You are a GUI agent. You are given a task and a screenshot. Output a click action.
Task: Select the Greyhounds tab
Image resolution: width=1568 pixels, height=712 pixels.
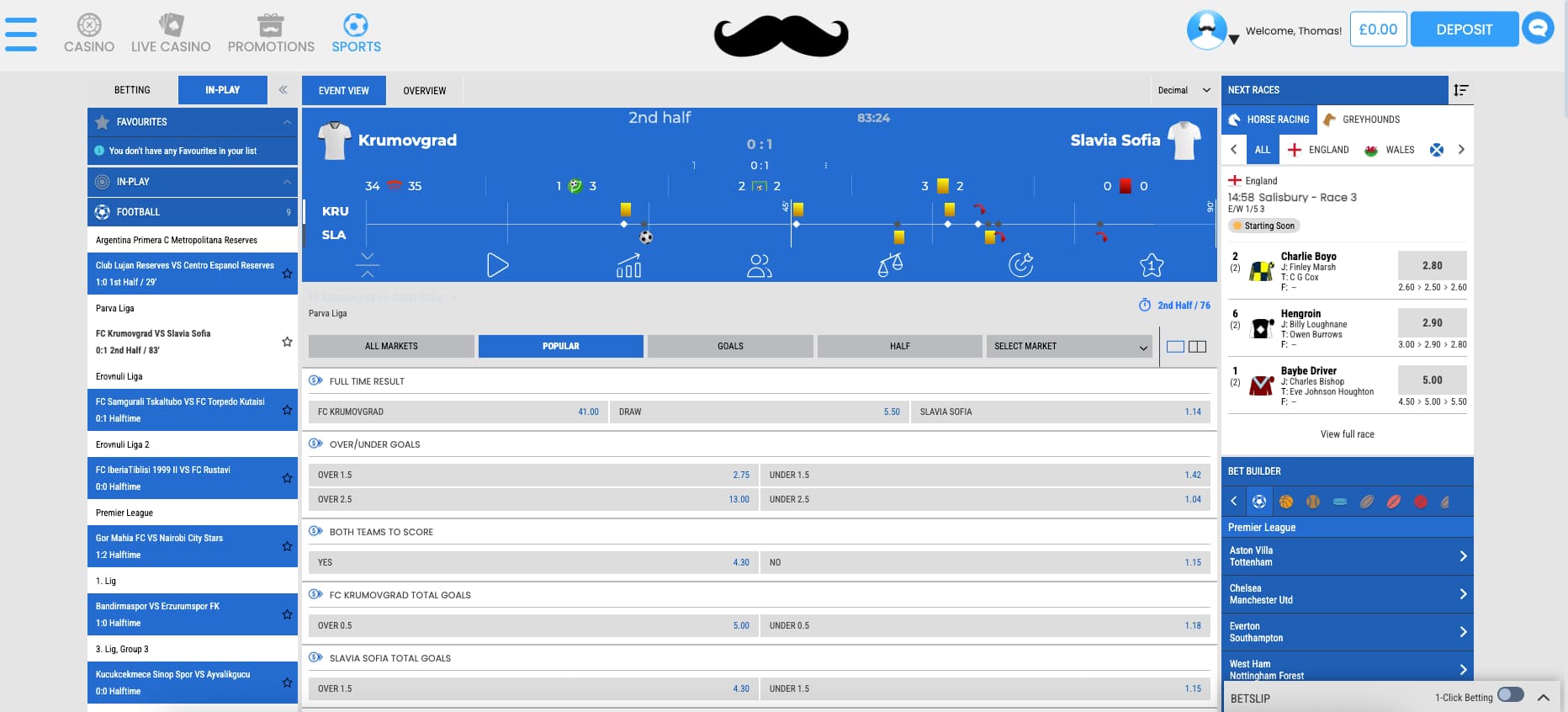click(x=1363, y=120)
